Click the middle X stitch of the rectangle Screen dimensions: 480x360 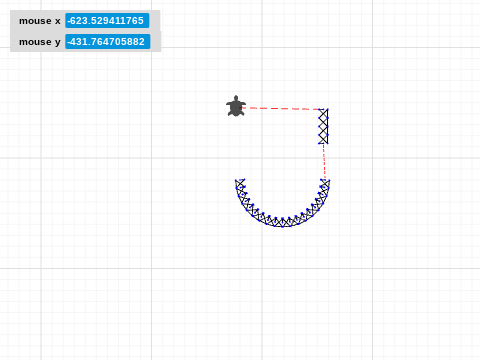(323, 126)
